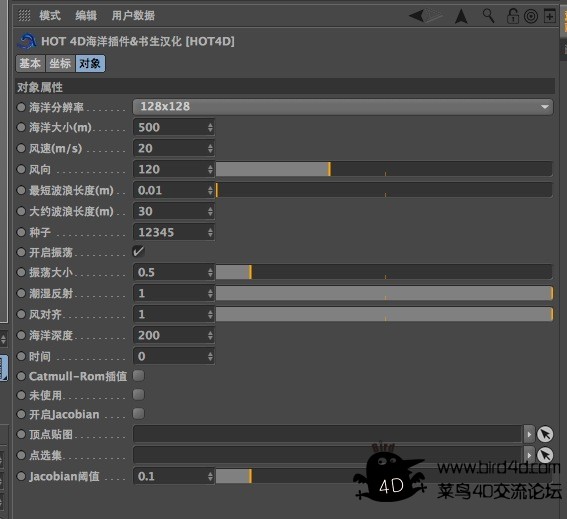The image size is (567, 519).
Task: Adjust the 风向 slider
Action: 384,169
